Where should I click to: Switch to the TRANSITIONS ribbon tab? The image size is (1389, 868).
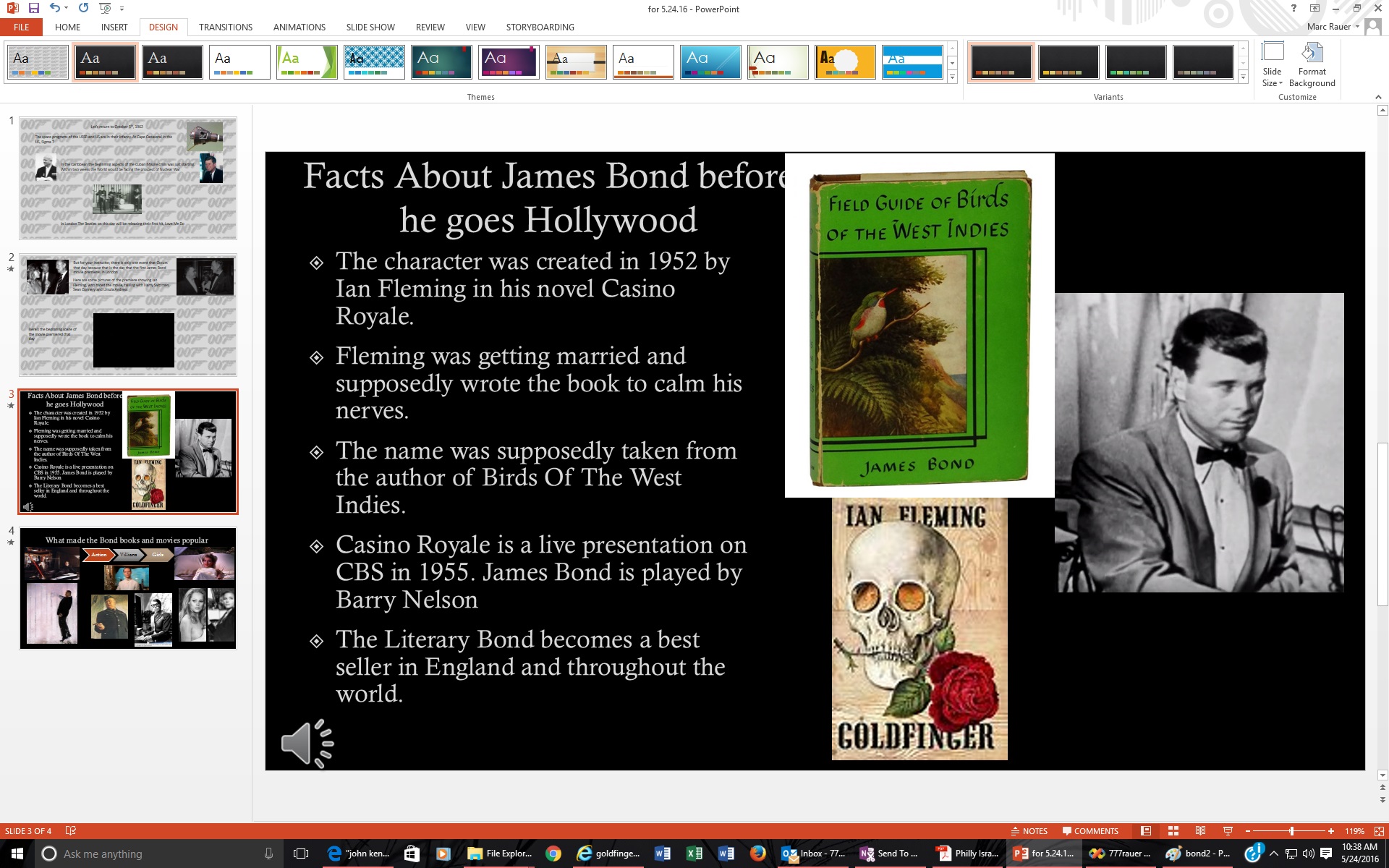click(225, 27)
